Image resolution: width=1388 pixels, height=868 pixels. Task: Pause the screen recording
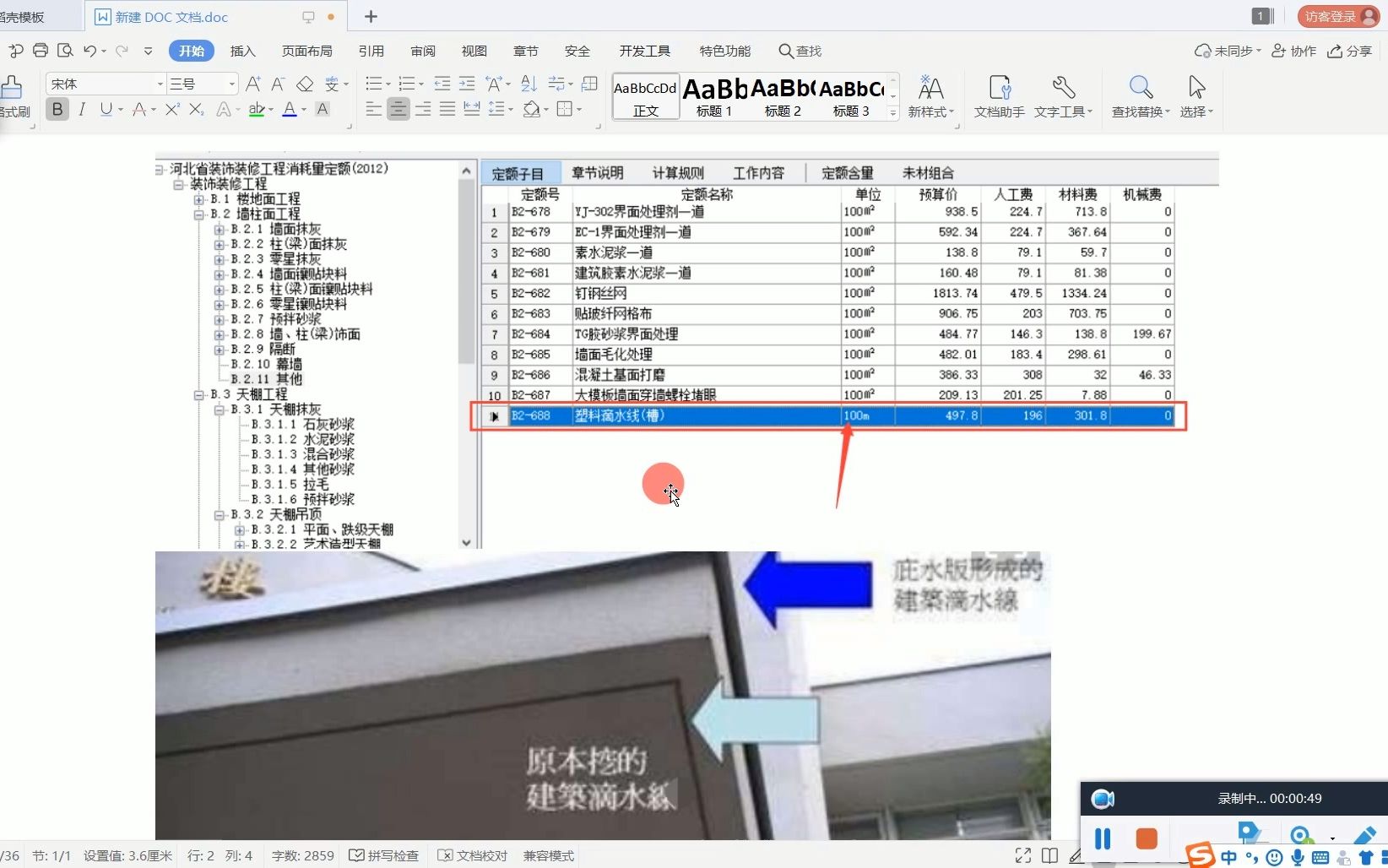1102,838
